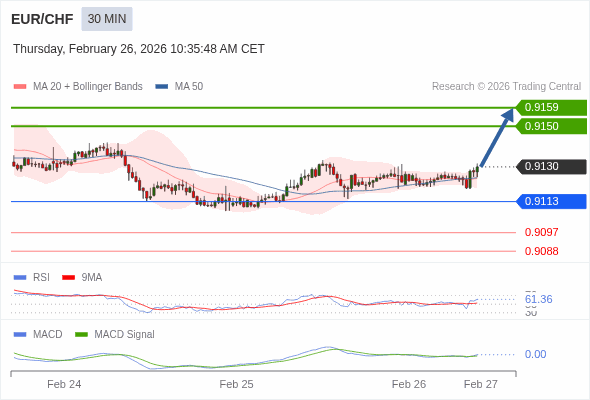590x400 pixels.
Task: Click the 0.9130 current price tag
Action: (551, 166)
